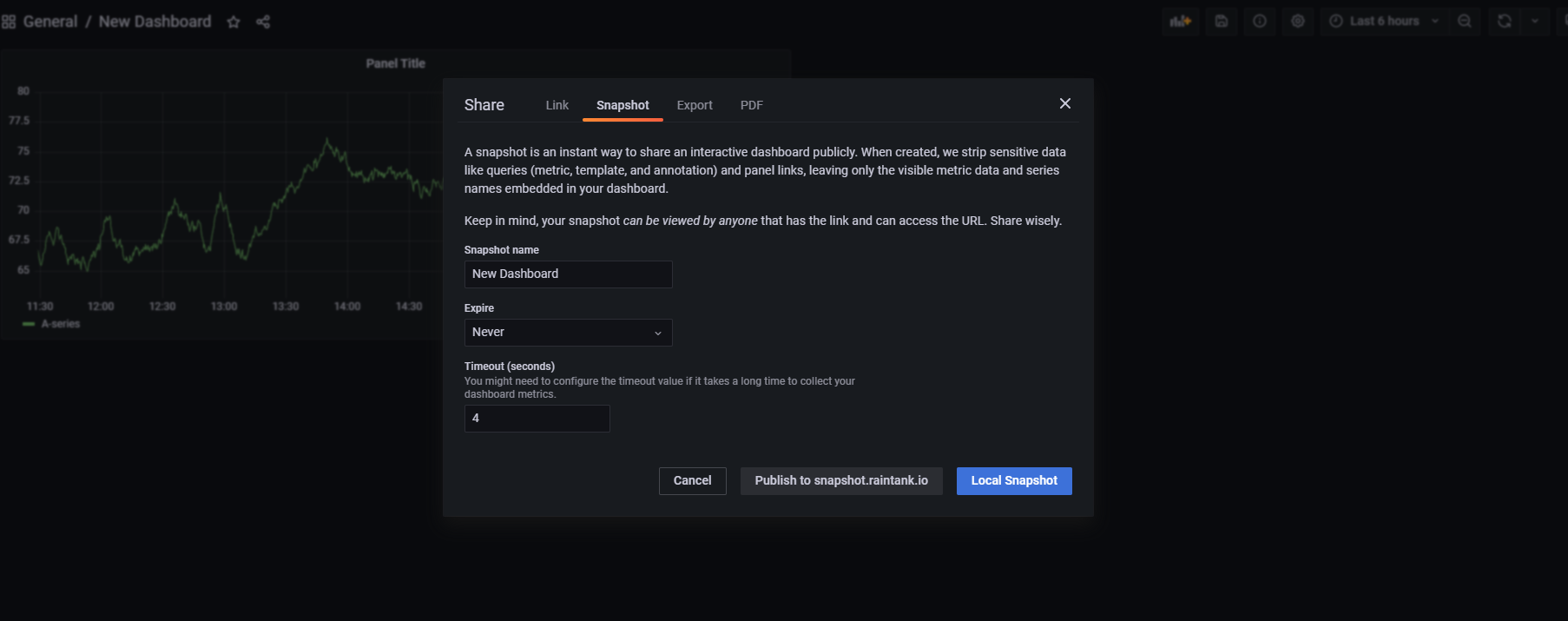1568x621 pixels.
Task: Click the Add panel icon
Action: pos(1181,22)
